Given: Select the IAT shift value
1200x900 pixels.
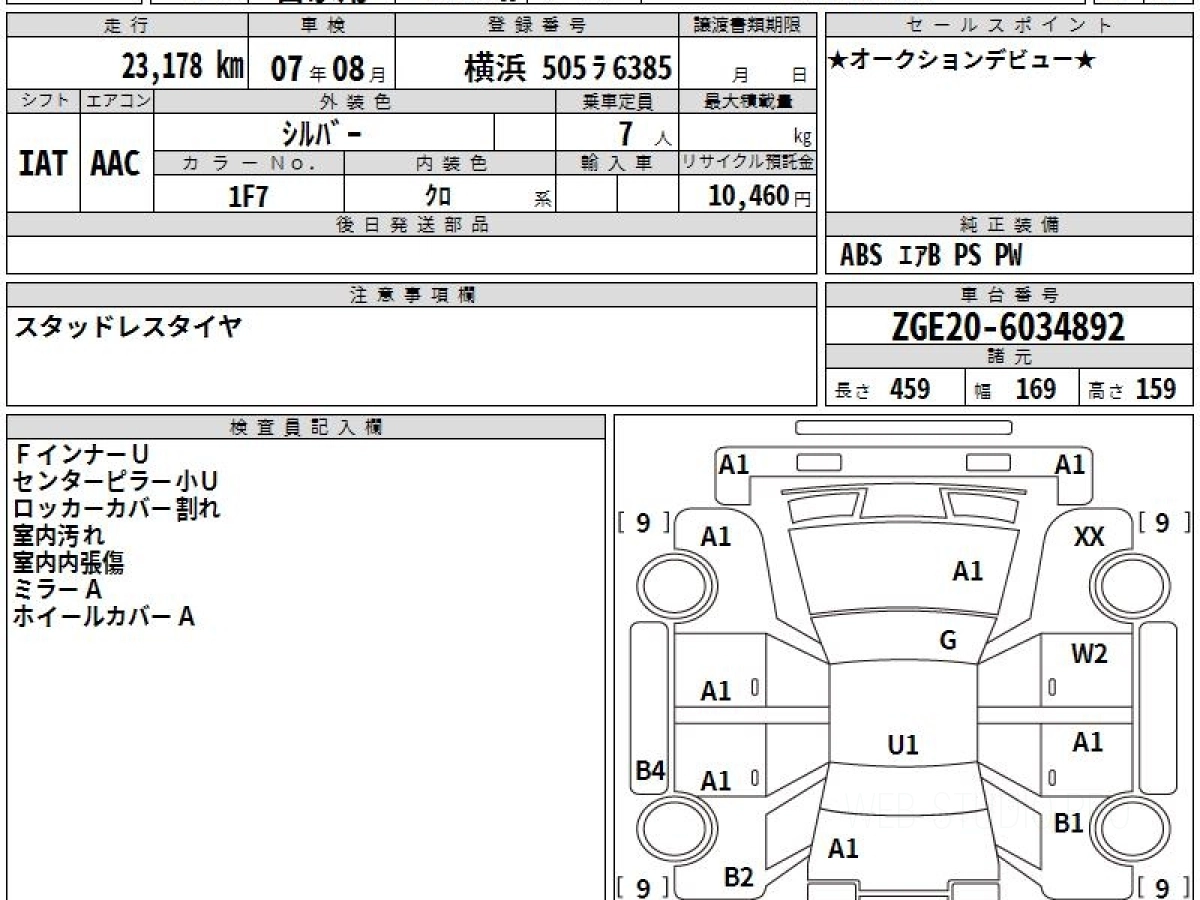Looking at the screenshot, I should pos(43,163).
